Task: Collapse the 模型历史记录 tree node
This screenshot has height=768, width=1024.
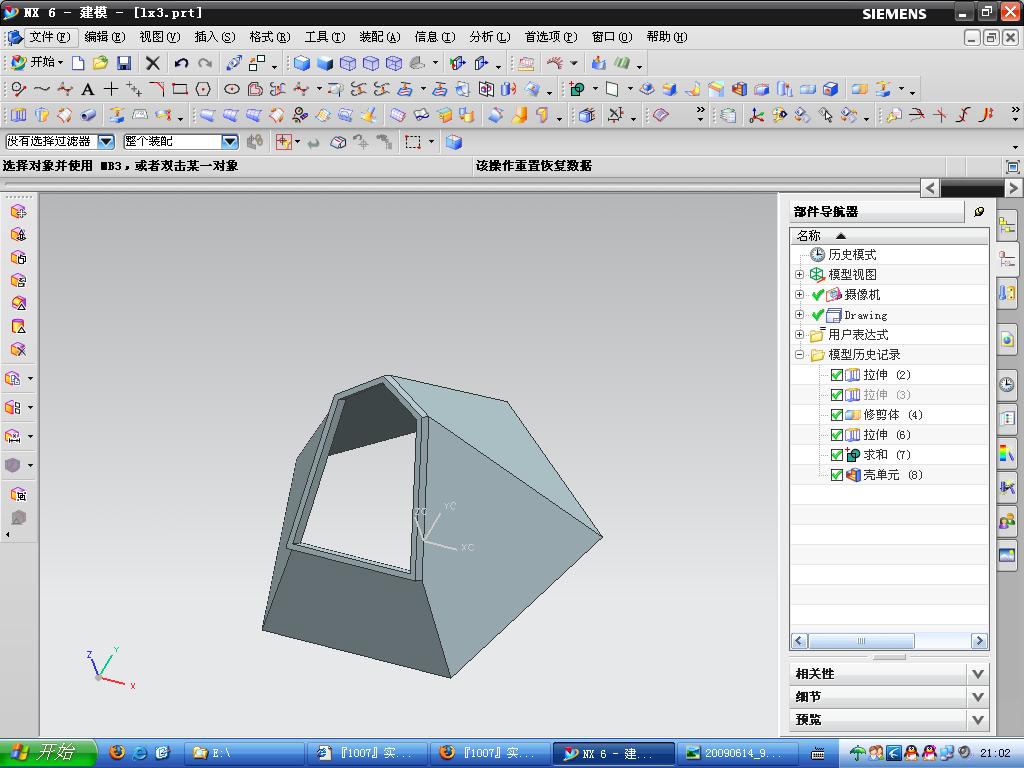Action: 799,355
